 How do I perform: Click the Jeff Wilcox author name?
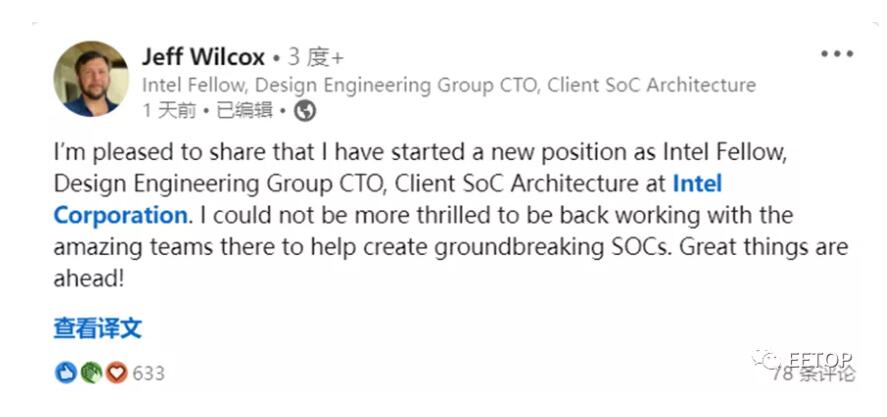206,56
